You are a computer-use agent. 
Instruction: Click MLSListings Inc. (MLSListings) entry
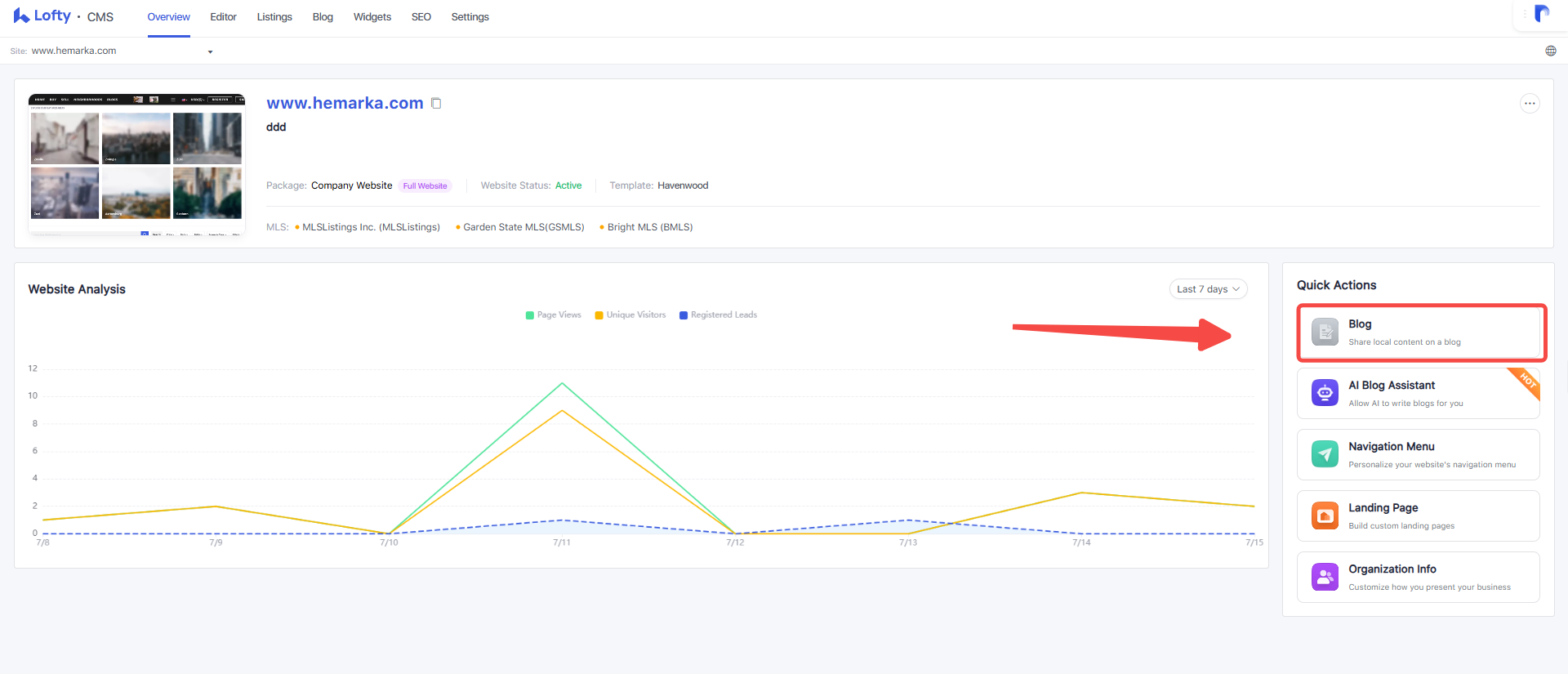(x=371, y=227)
